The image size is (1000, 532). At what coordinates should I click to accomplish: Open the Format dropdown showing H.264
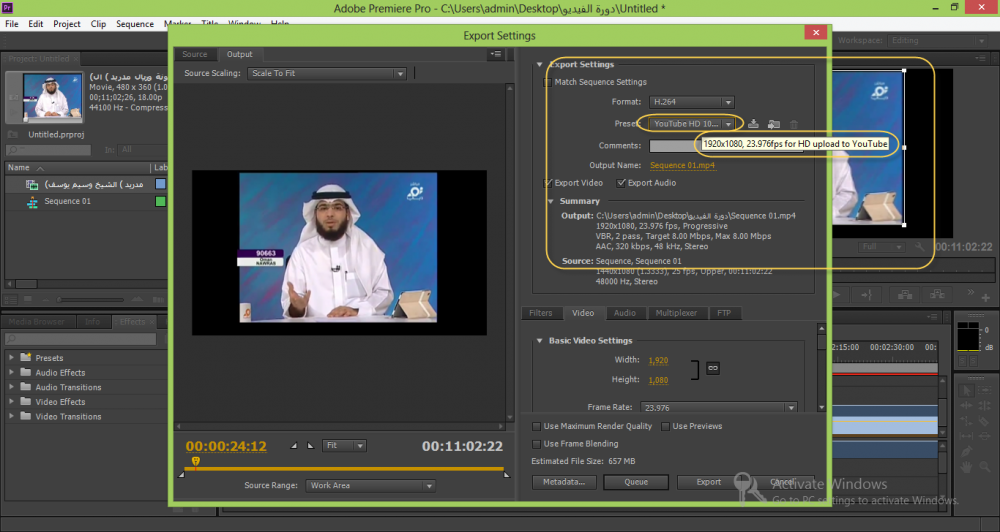point(691,102)
